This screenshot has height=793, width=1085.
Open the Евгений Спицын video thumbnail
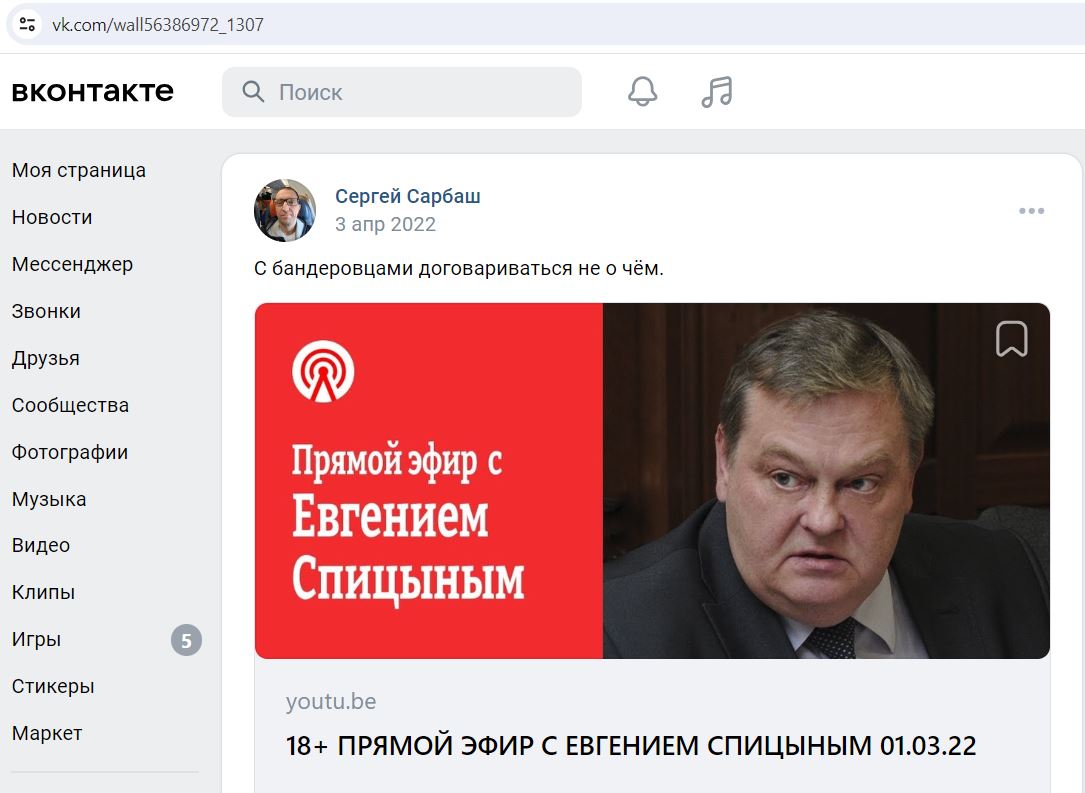coord(652,481)
